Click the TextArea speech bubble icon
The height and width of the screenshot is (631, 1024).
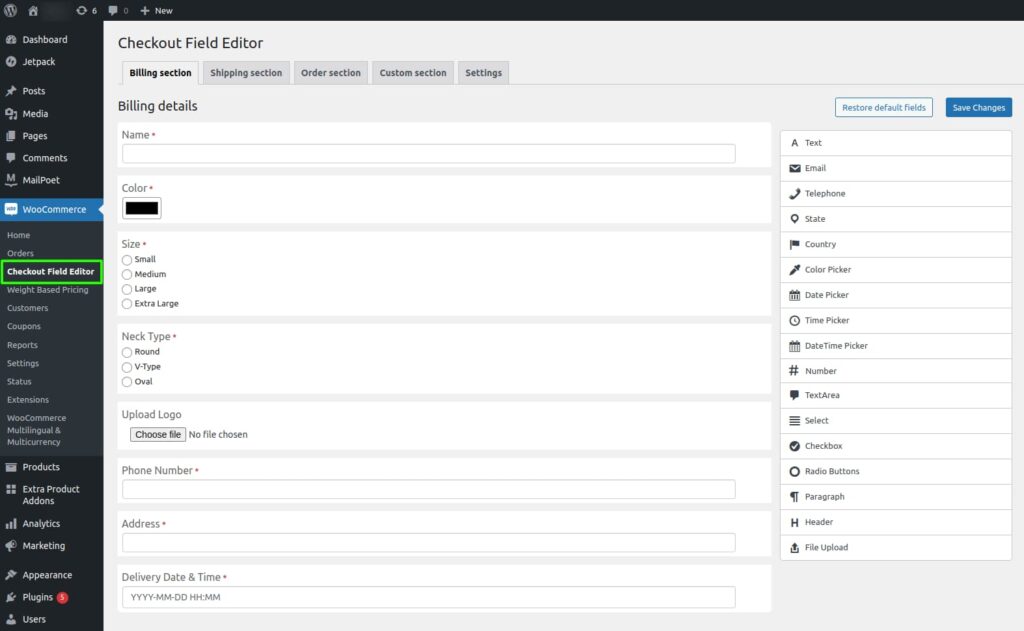pyautogui.click(x=794, y=395)
